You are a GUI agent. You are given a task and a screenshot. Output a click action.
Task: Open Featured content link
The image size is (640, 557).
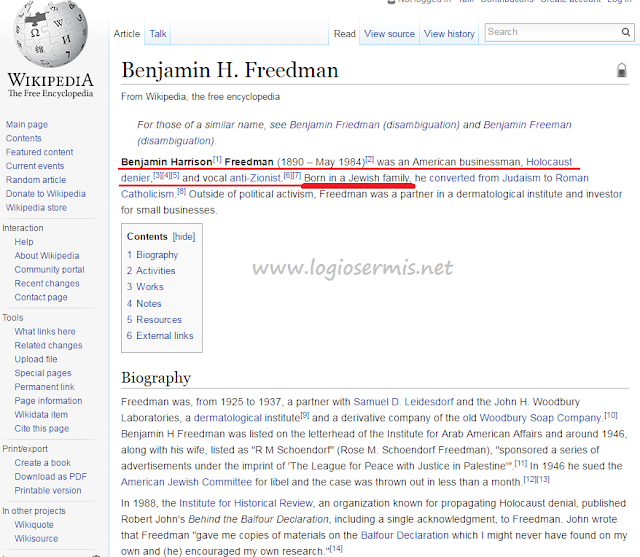pyautogui.click(x=39, y=152)
